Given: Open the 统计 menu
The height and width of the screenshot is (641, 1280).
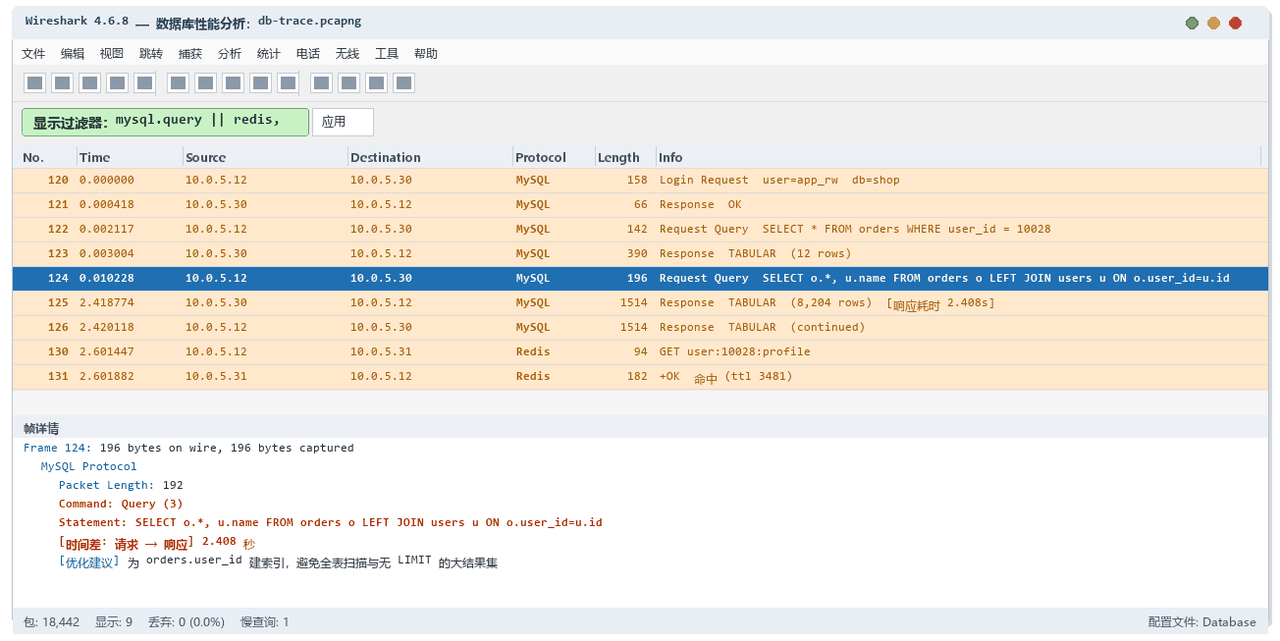Looking at the screenshot, I should pyautogui.click(x=268, y=54).
